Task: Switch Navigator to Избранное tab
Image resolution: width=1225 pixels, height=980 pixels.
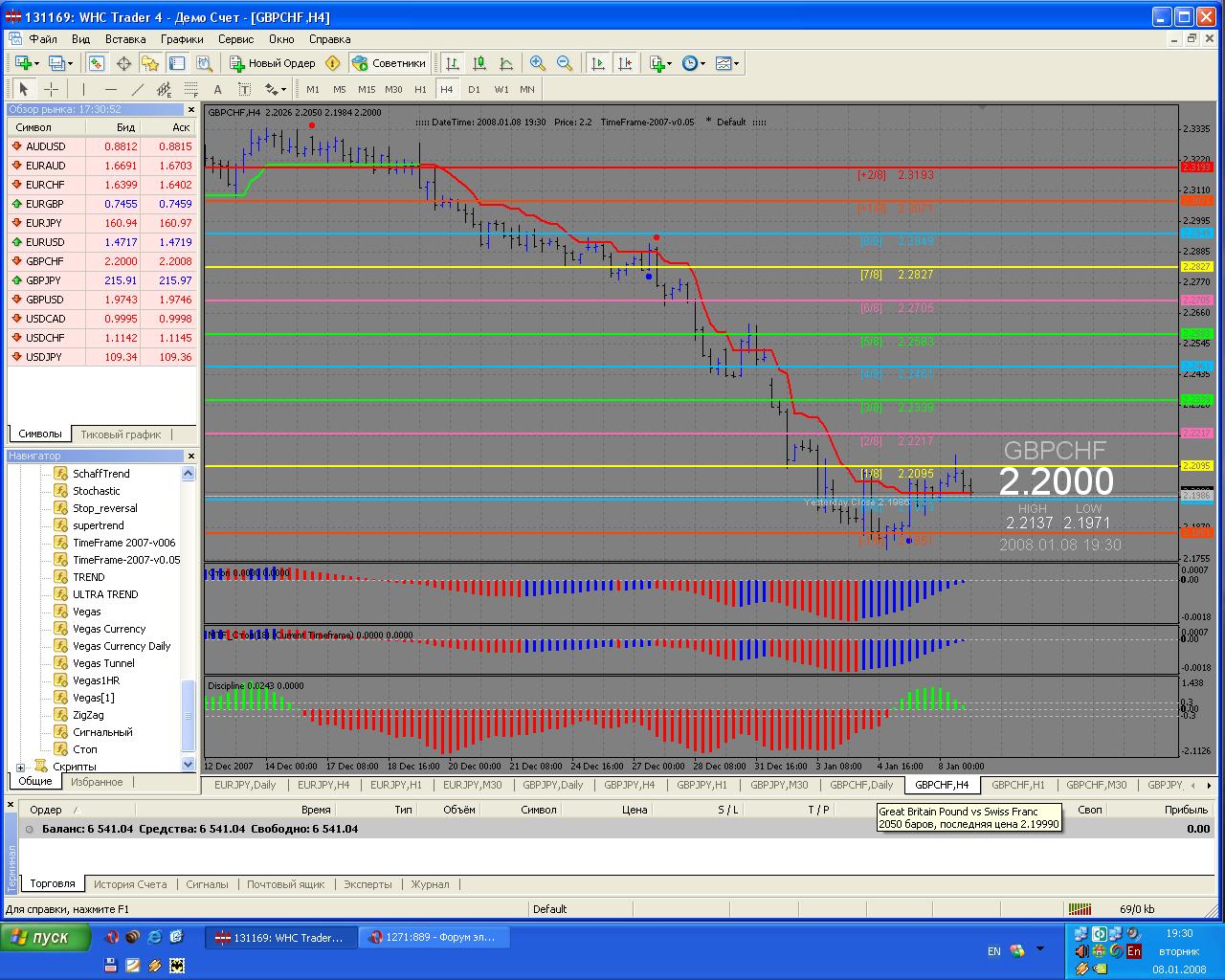Action: click(97, 782)
